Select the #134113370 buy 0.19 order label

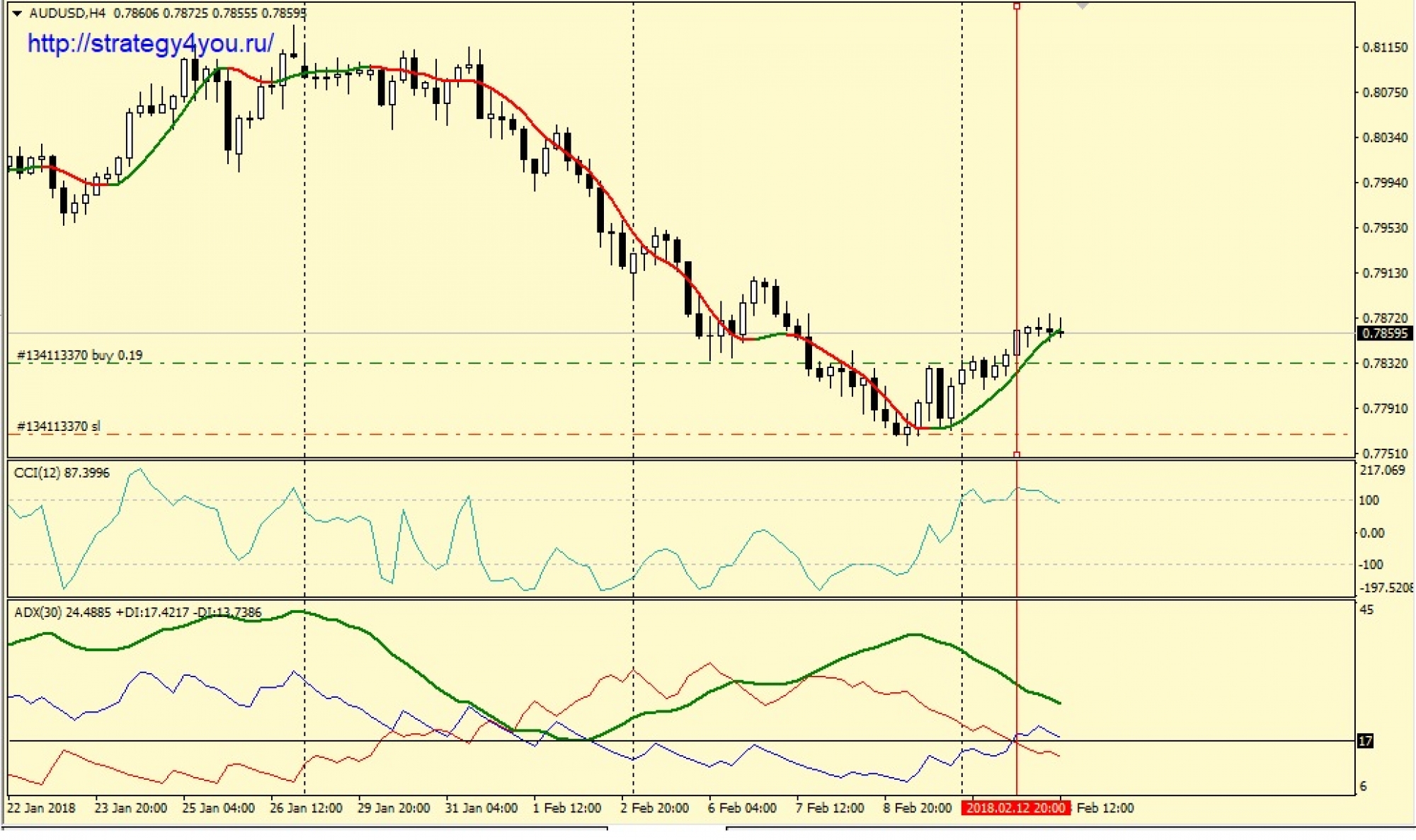[79, 355]
